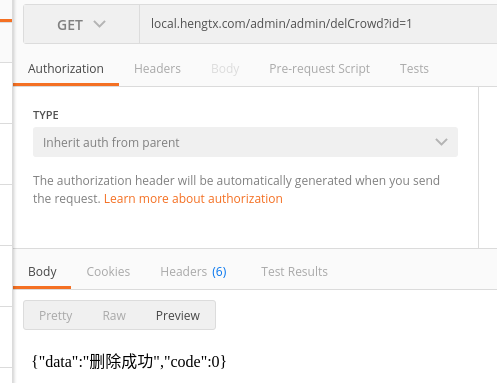
Task: Switch to the Authorization tab
Action: click(x=66, y=69)
